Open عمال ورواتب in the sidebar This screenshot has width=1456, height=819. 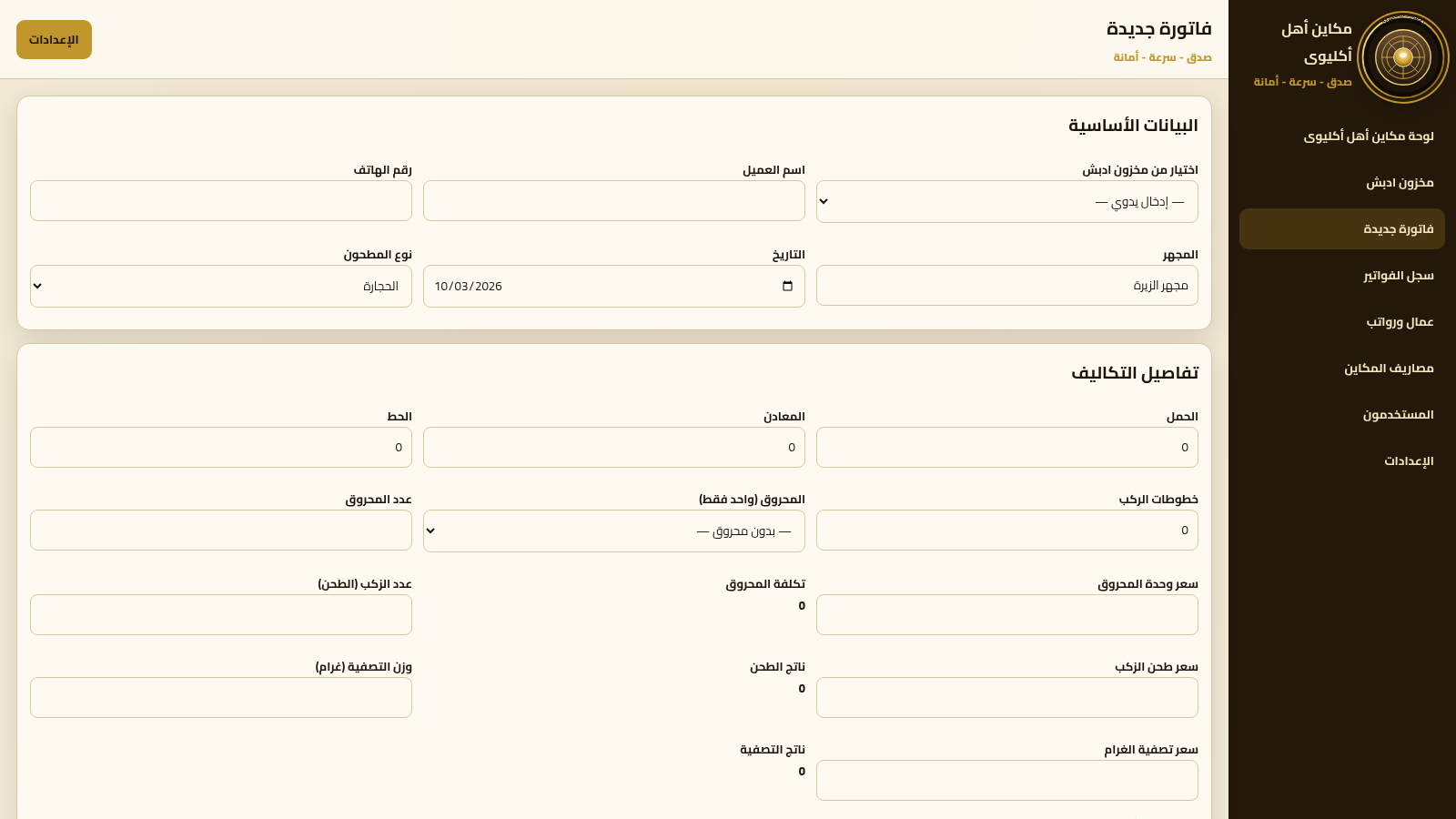pyautogui.click(x=1342, y=322)
